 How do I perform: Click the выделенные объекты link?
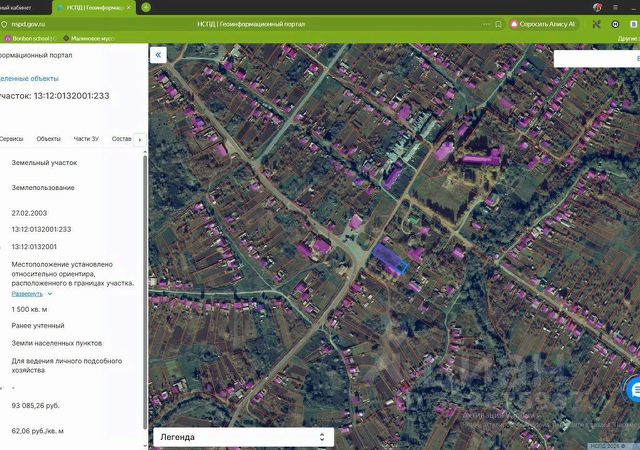point(29,78)
